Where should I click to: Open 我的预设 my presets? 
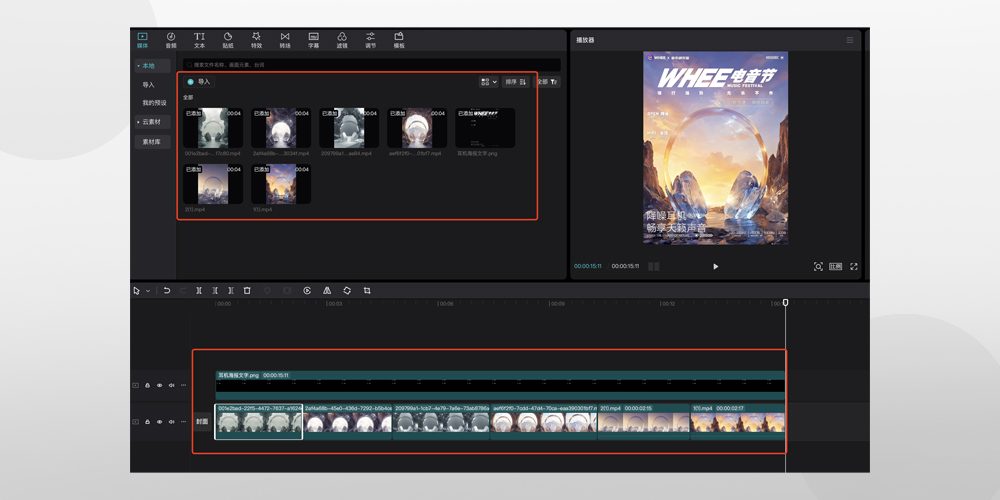click(154, 103)
